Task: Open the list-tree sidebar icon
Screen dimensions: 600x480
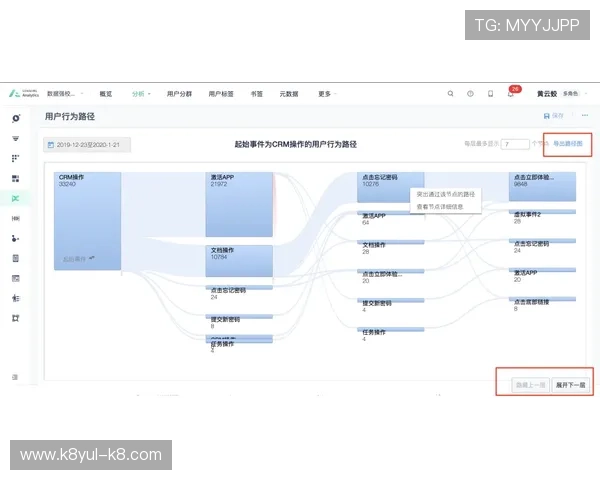Action: point(15,298)
